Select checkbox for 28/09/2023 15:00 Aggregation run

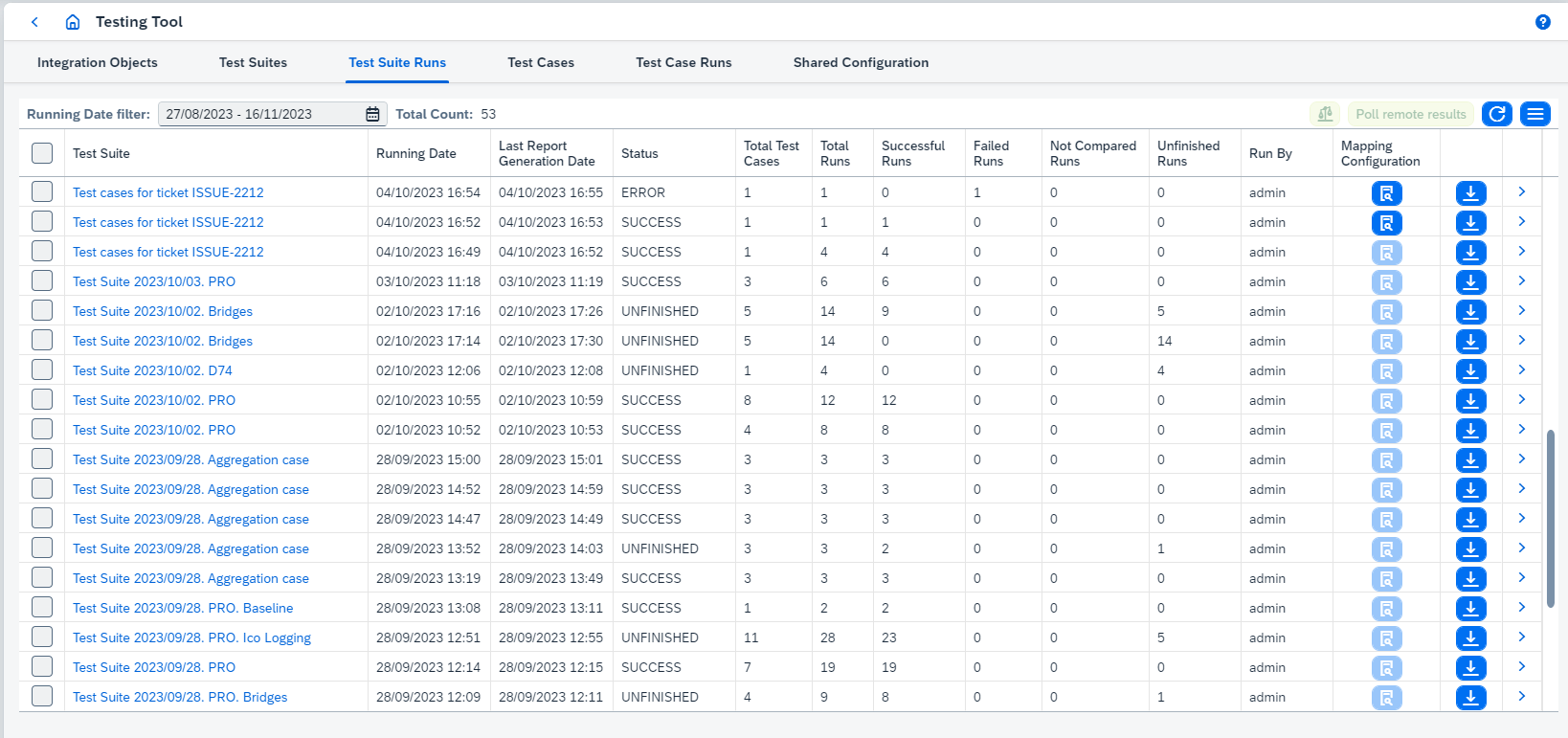coord(42,459)
